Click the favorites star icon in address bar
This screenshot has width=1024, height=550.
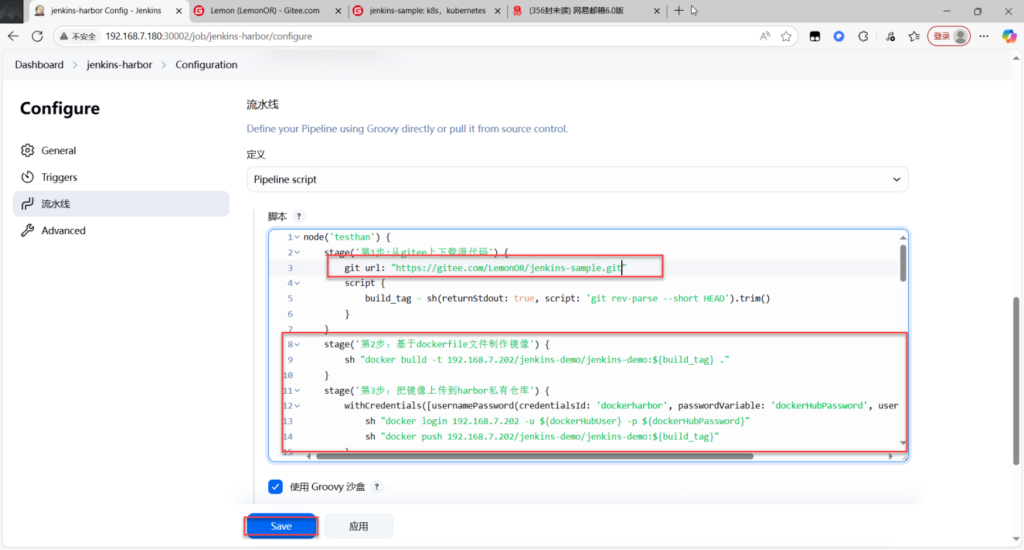(787, 36)
